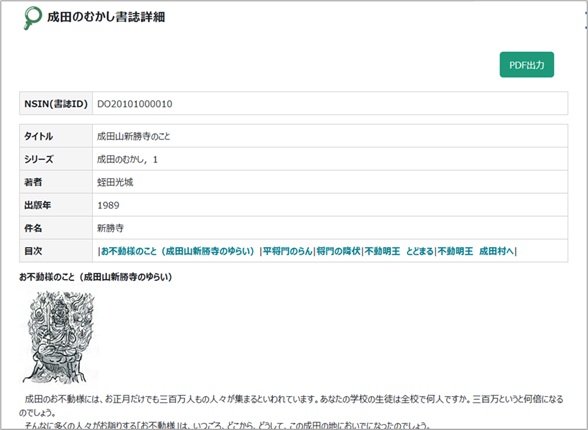The image size is (588, 430).
Task: Select the series value 成田のむかし, 1
Action: pyautogui.click(x=127, y=160)
